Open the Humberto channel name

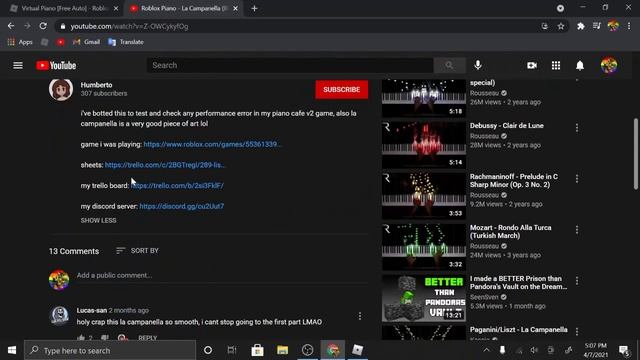(96, 85)
